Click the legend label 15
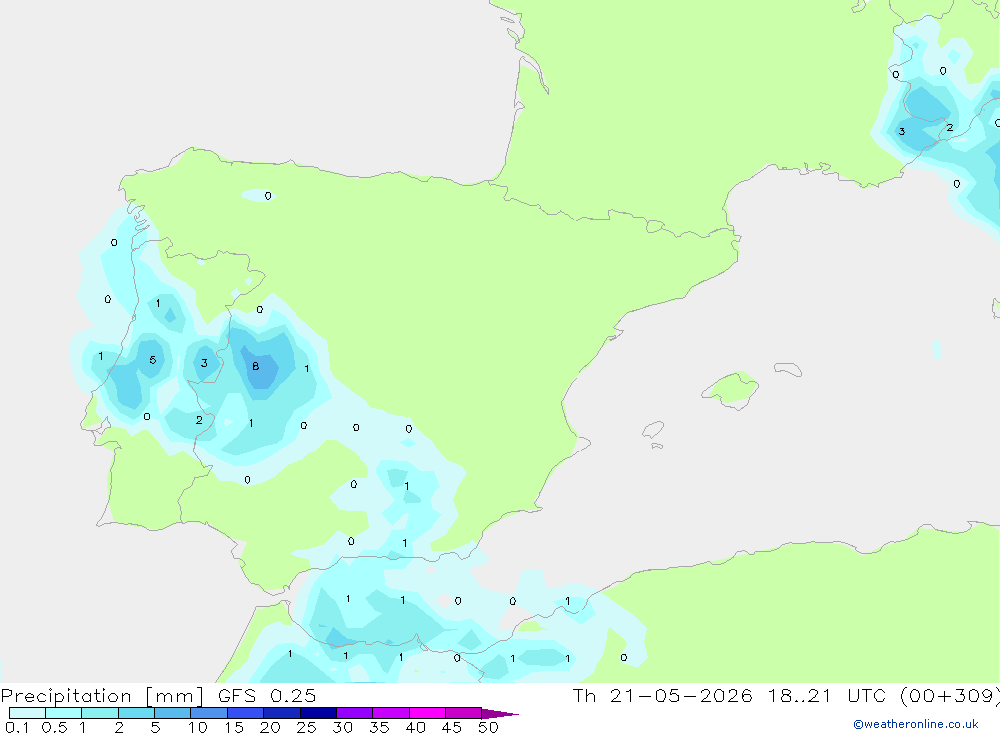The width and height of the screenshot is (1000, 733). pos(233,727)
